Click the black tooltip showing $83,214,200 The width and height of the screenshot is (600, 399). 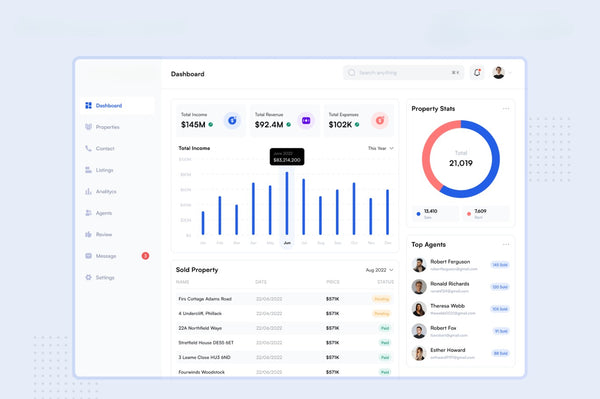[287, 157]
